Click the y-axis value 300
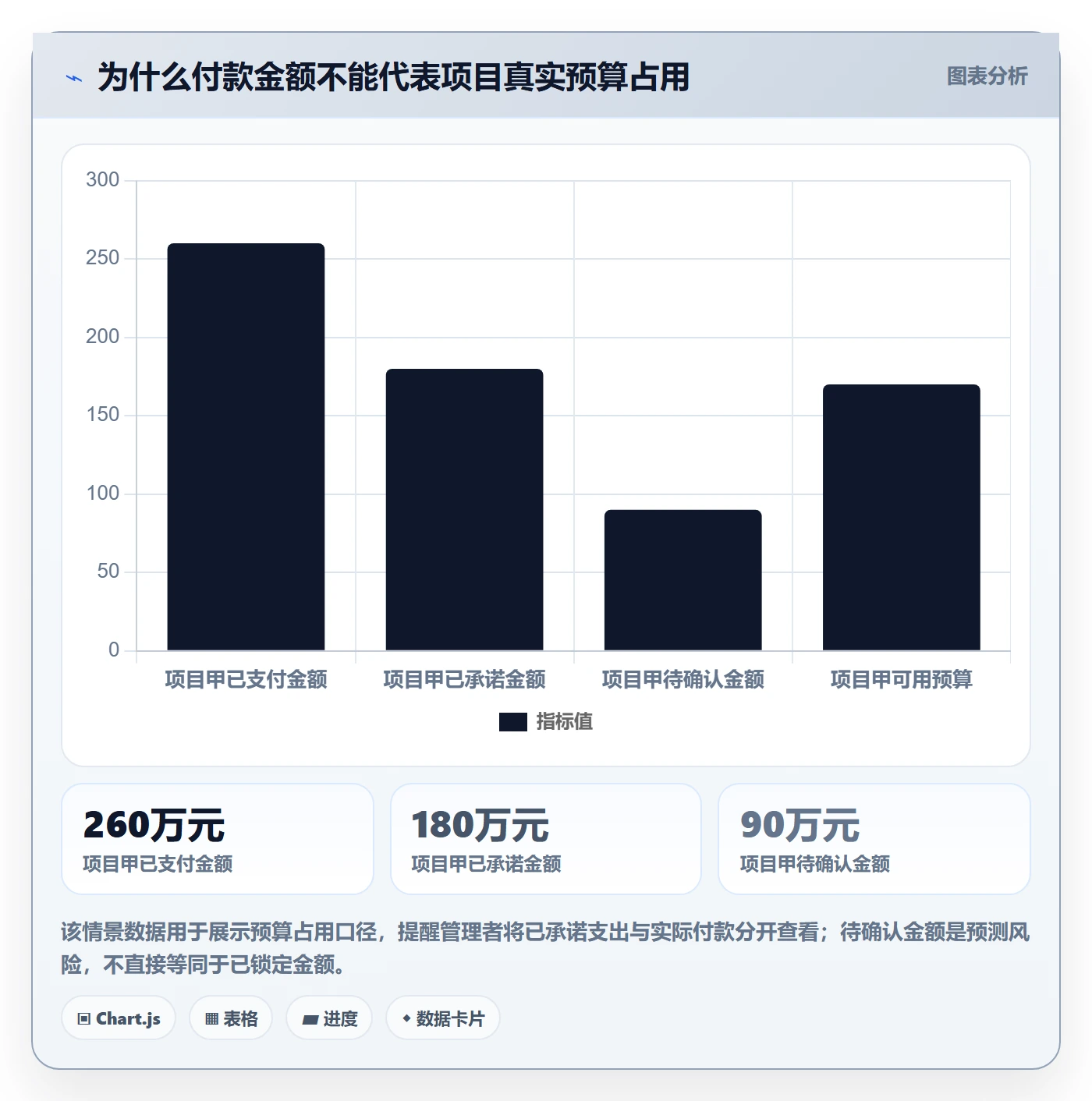 103,180
